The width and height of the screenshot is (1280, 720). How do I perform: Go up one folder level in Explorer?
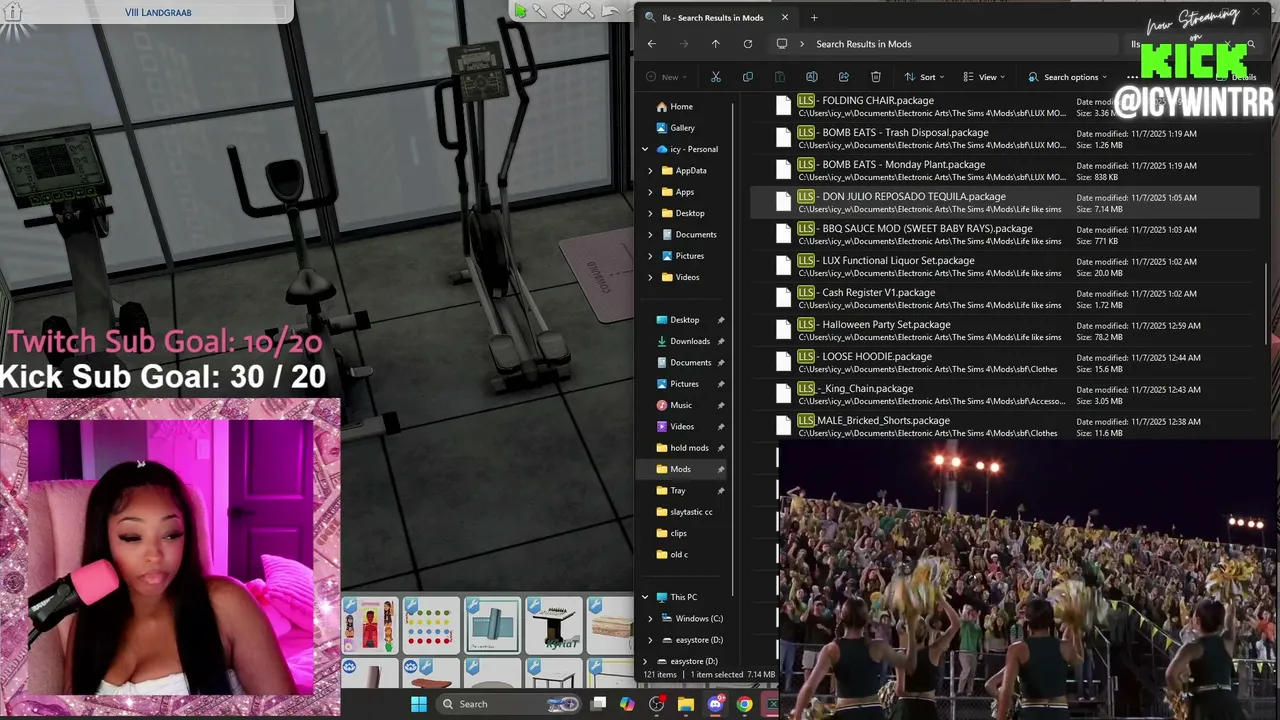point(715,44)
